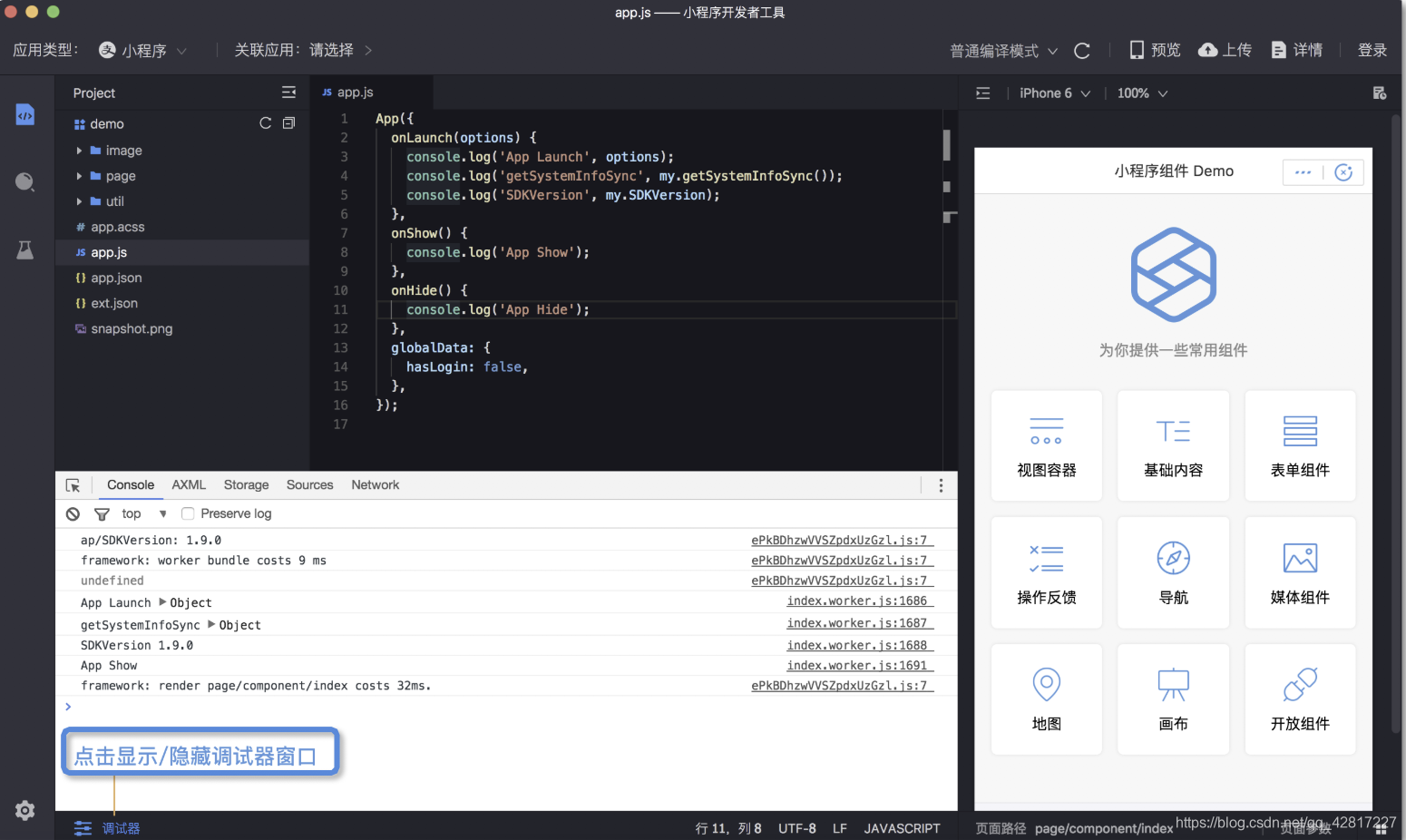Open the settings gear at bottom left
The width and height of the screenshot is (1406, 840).
pyautogui.click(x=24, y=810)
